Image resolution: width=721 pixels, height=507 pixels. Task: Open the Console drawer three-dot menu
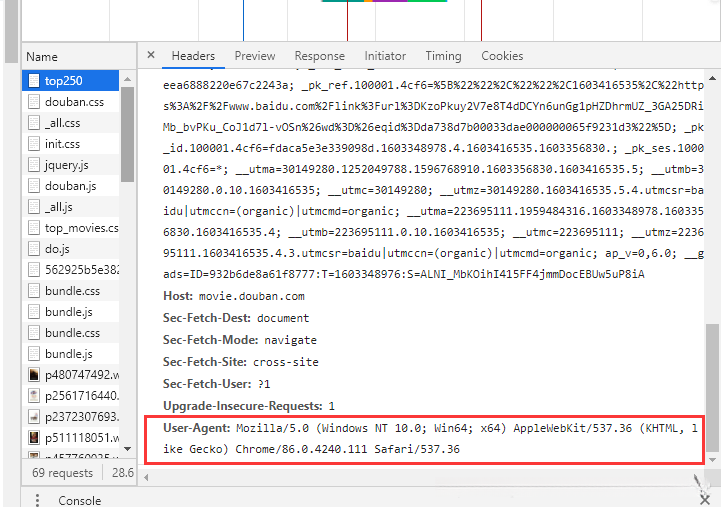click(37, 500)
